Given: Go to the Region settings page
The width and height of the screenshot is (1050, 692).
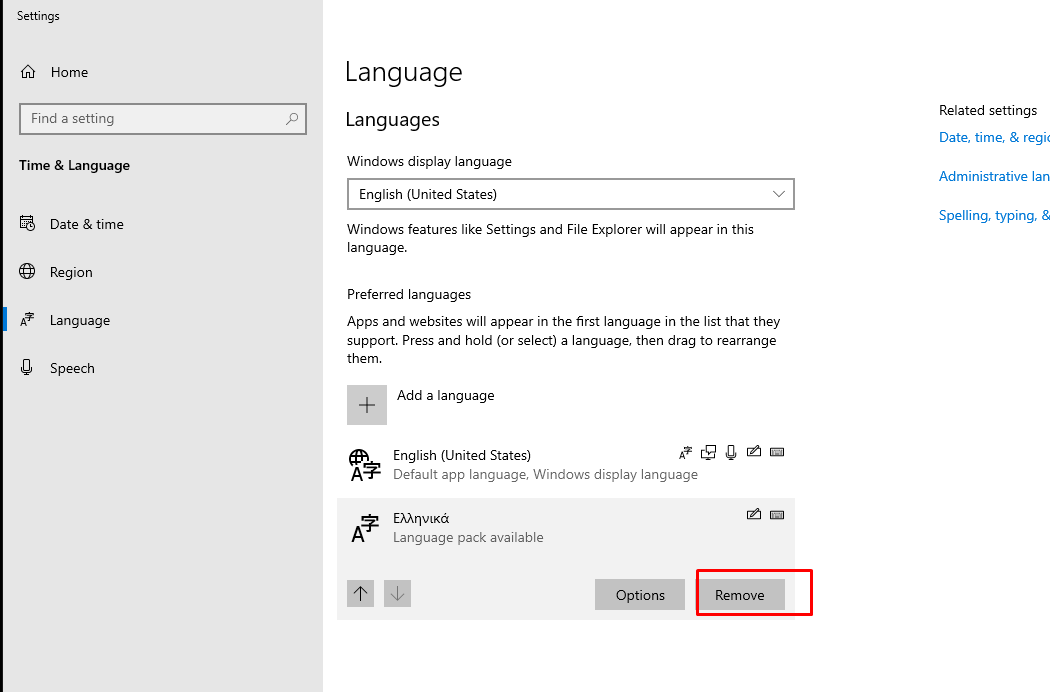Looking at the screenshot, I should pos(71,272).
